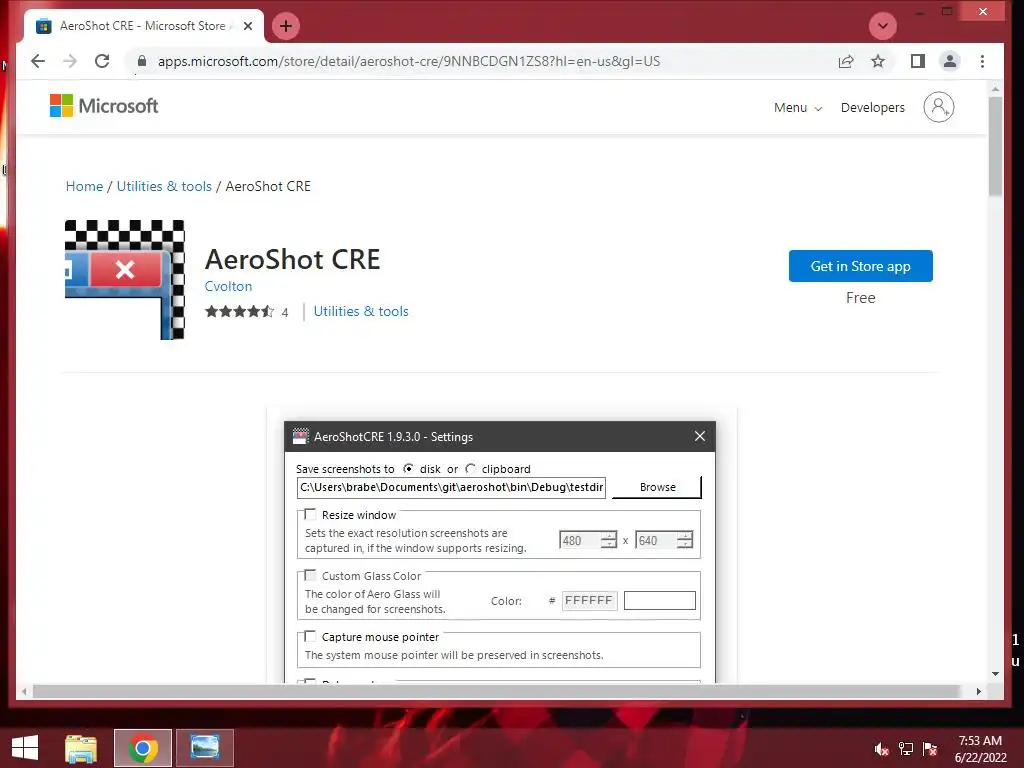
Task: Go to Home breadcrumb
Action: [x=84, y=186]
